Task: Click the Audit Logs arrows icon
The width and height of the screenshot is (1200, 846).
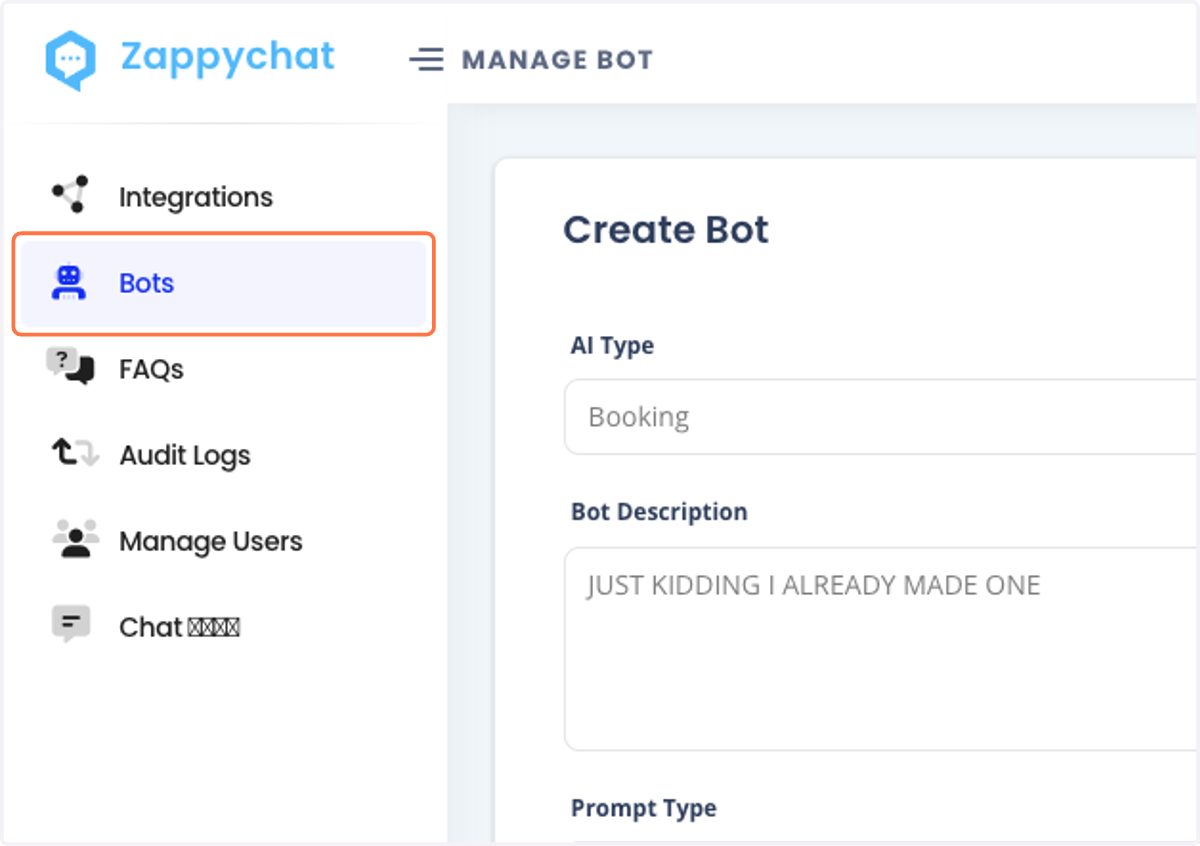Action: (x=75, y=455)
